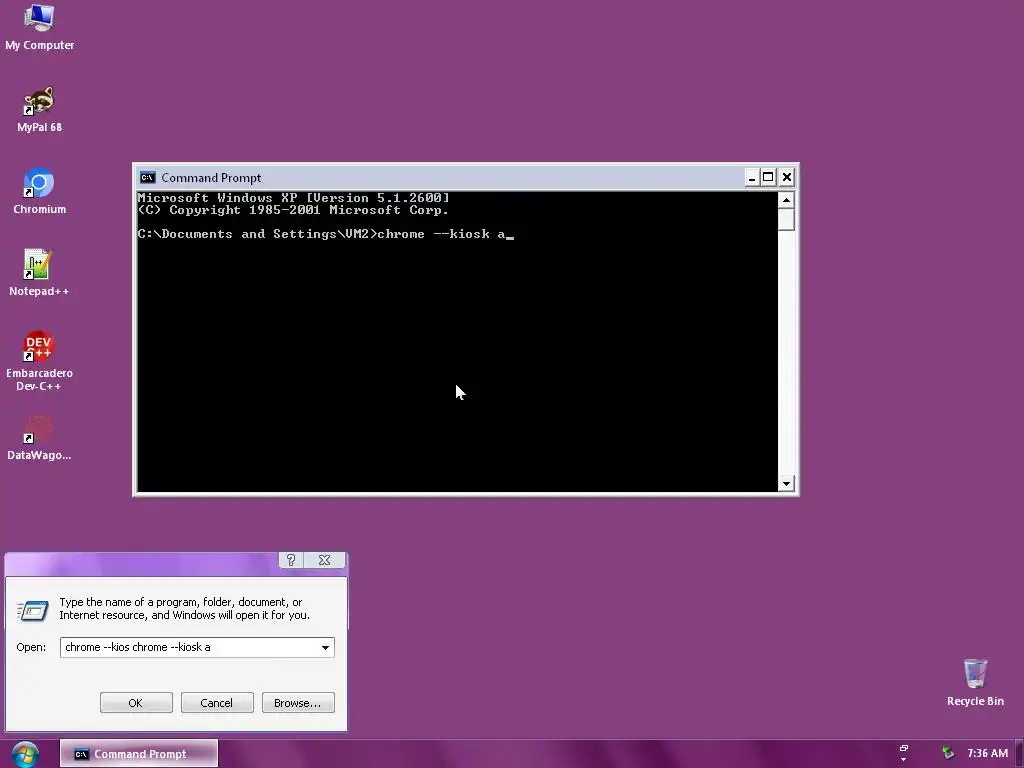
Task: Click the Microsoft Windows XP version line
Action: tap(293, 197)
